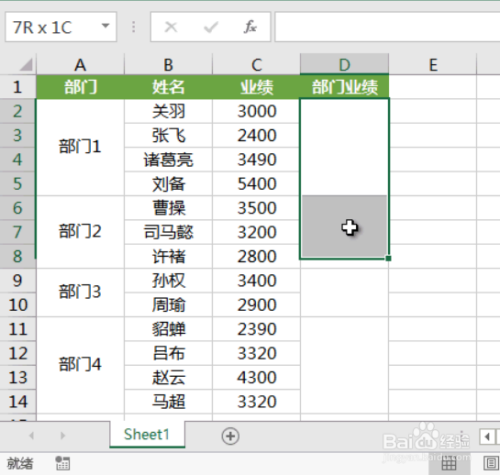Click the cell containing 许褚
This screenshot has width=500, height=475.
click(168, 256)
